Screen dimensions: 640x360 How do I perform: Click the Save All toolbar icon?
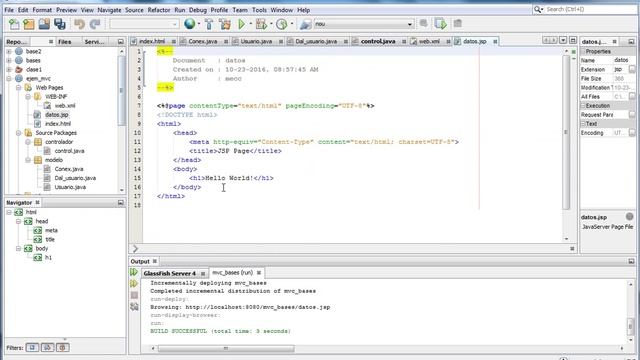click(60, 24)
